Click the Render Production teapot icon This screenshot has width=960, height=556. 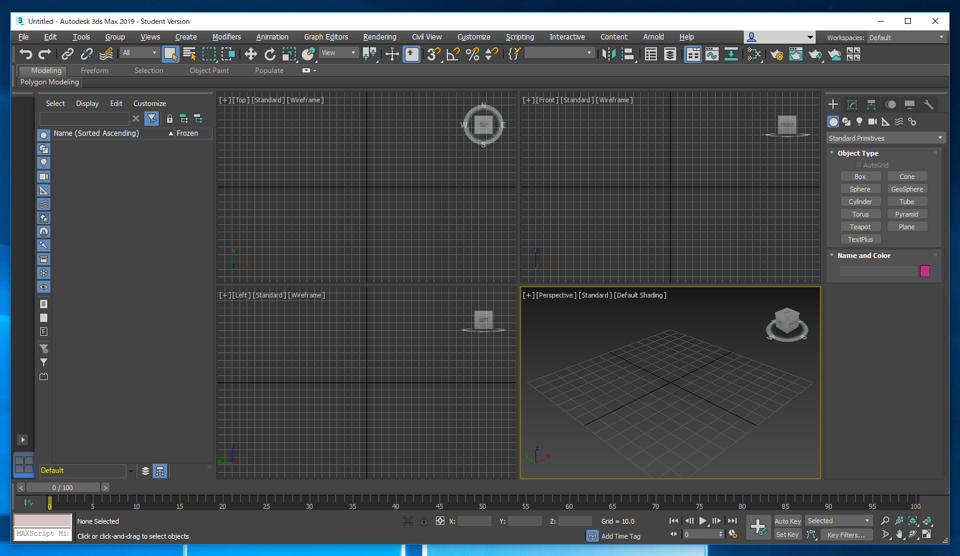point(815,54)
